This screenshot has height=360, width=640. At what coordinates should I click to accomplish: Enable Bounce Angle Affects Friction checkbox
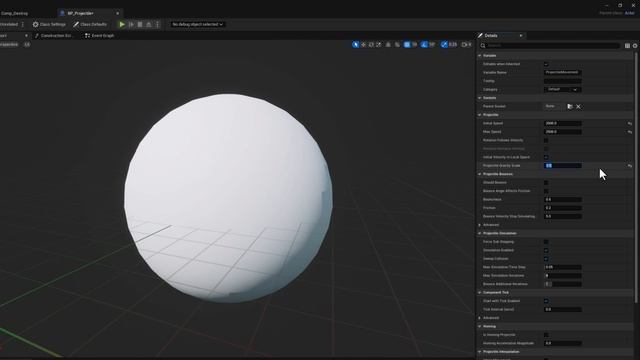tap(546, 191)
